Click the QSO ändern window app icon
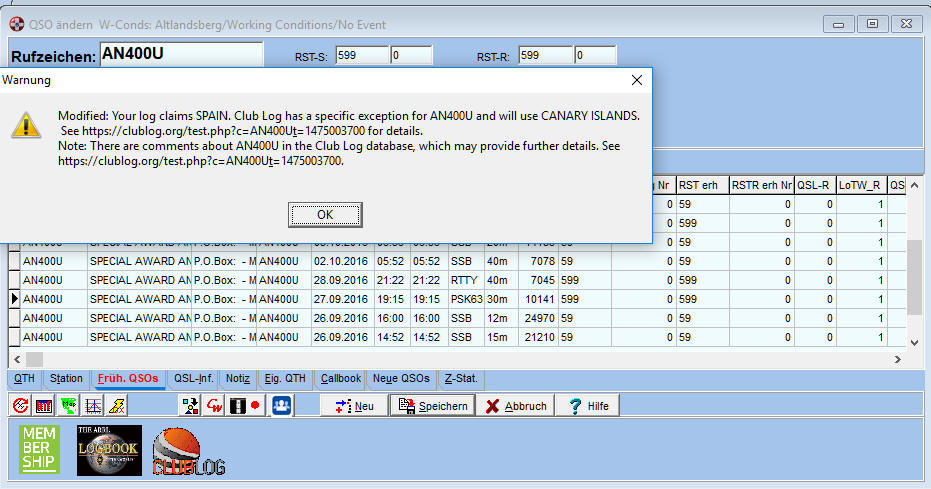931x489 pixels. 17,24
